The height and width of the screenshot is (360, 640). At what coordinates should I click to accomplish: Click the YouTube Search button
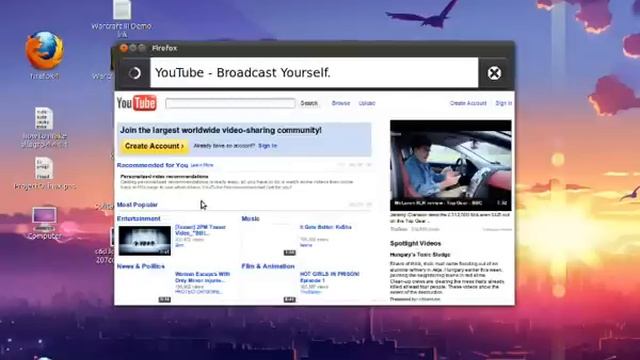(x=309, y=103)
